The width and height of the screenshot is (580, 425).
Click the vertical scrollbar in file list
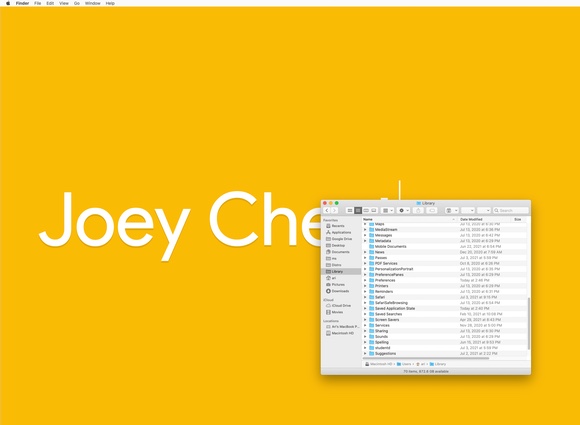point(529,324)
